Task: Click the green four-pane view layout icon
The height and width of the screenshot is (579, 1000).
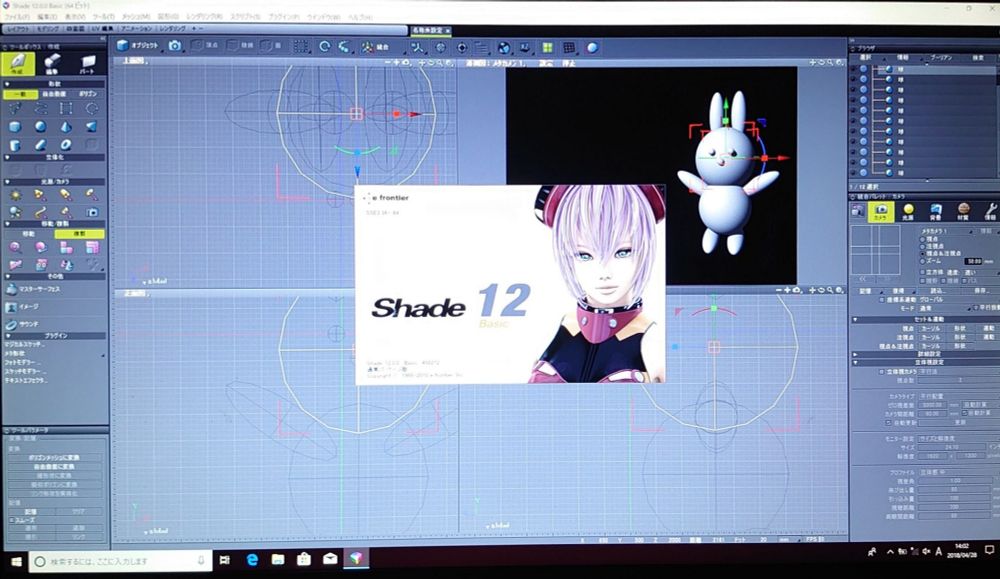Action: 547,47
